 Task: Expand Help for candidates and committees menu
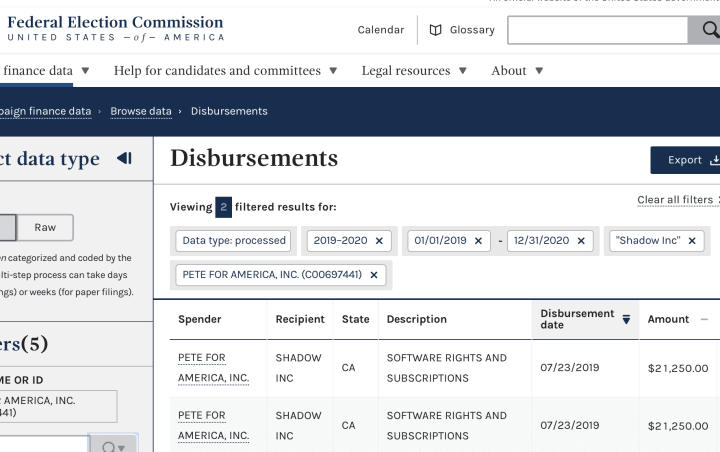coord(225,71)
